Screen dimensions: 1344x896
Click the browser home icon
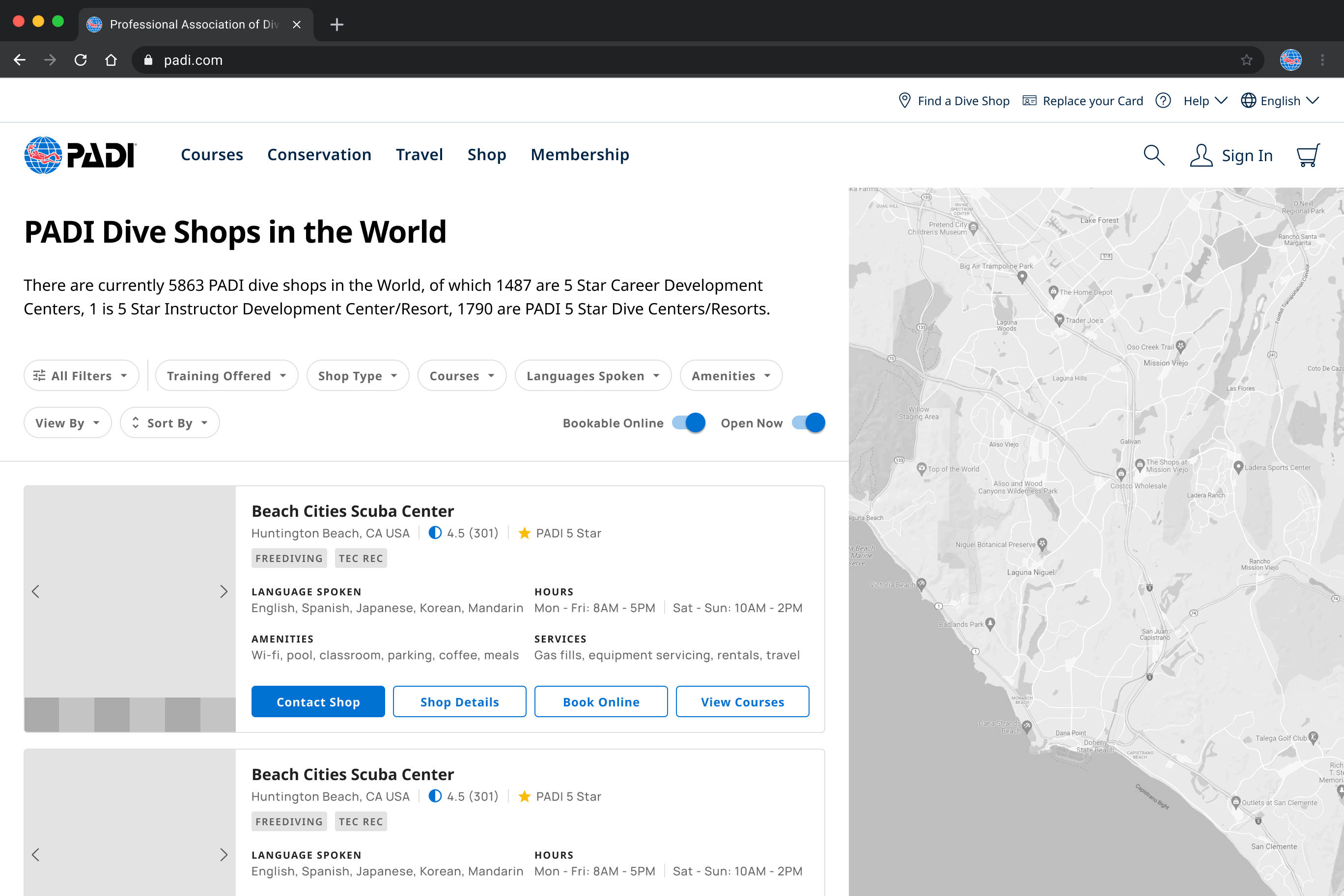click(111, 60)
